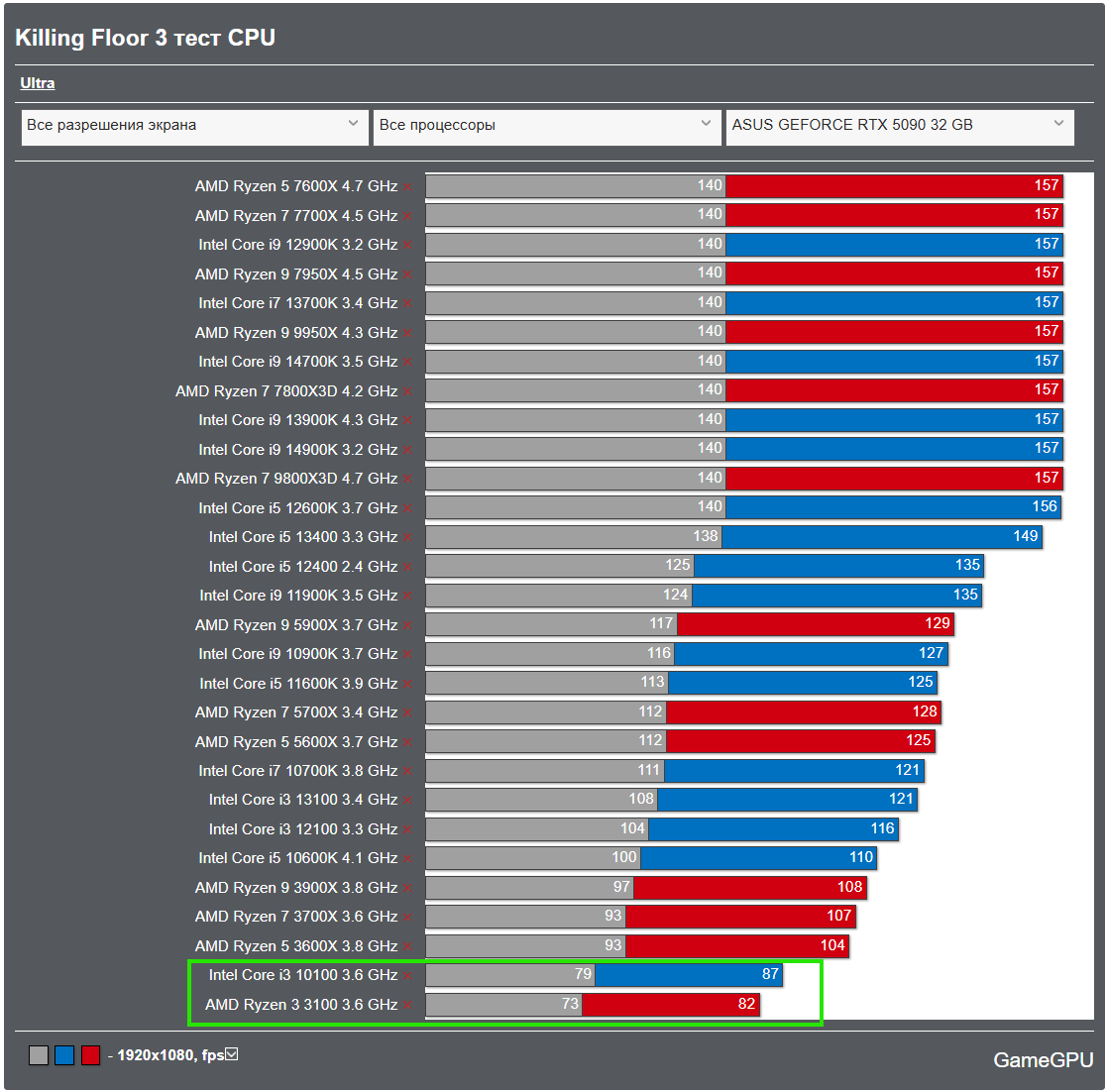Viewport: 1106px width, 1092px height.
Task: Click the Intel Core i5 12400 2.4 GHz label
Action: 303,567
